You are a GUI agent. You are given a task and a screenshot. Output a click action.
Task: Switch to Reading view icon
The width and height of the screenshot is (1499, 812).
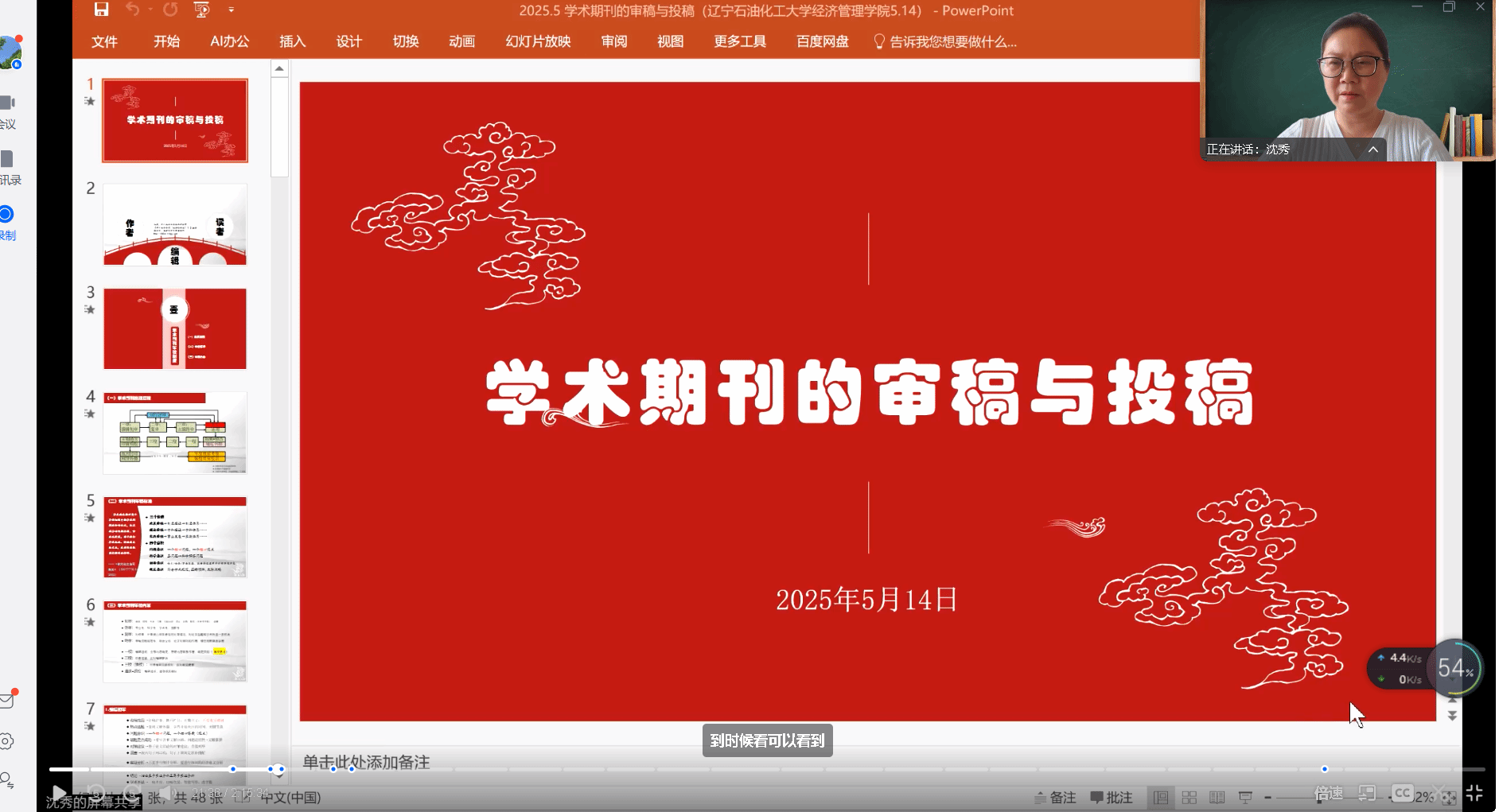pyautogui.click(x=1217, y=797)
